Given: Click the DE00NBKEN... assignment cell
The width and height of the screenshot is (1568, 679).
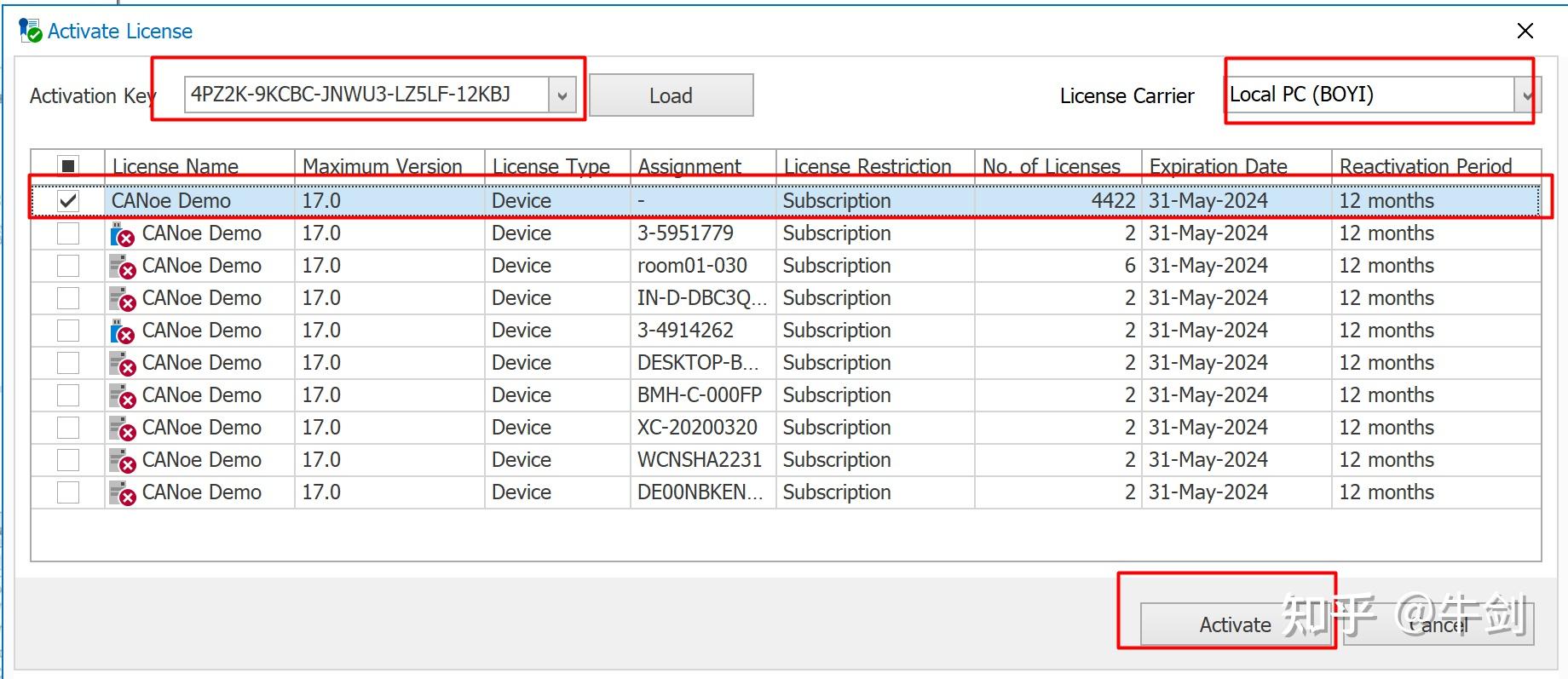Looking at the screenshot, I should coord(703,492).
